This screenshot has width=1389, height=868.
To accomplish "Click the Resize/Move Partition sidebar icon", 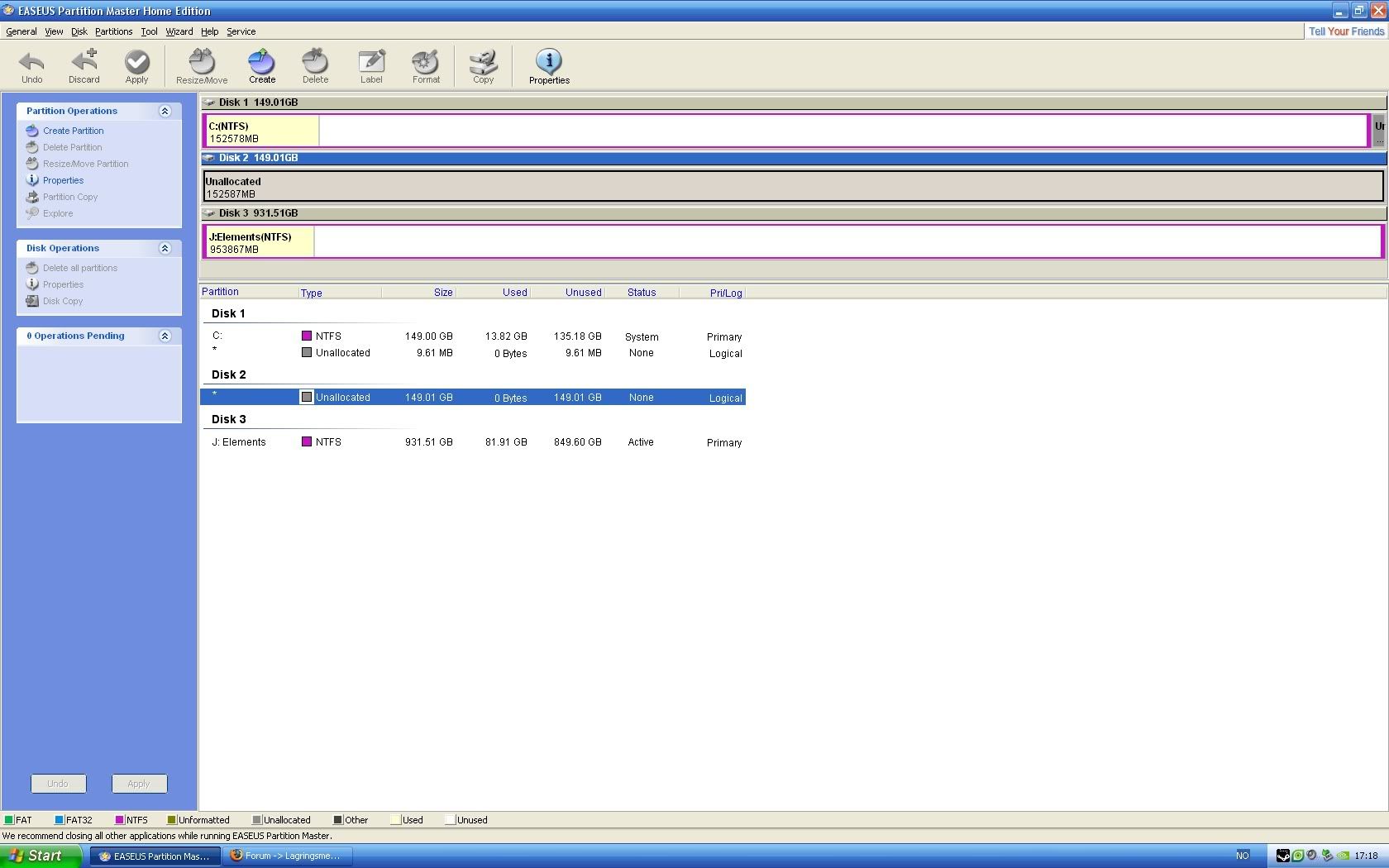I will point(32,164).
